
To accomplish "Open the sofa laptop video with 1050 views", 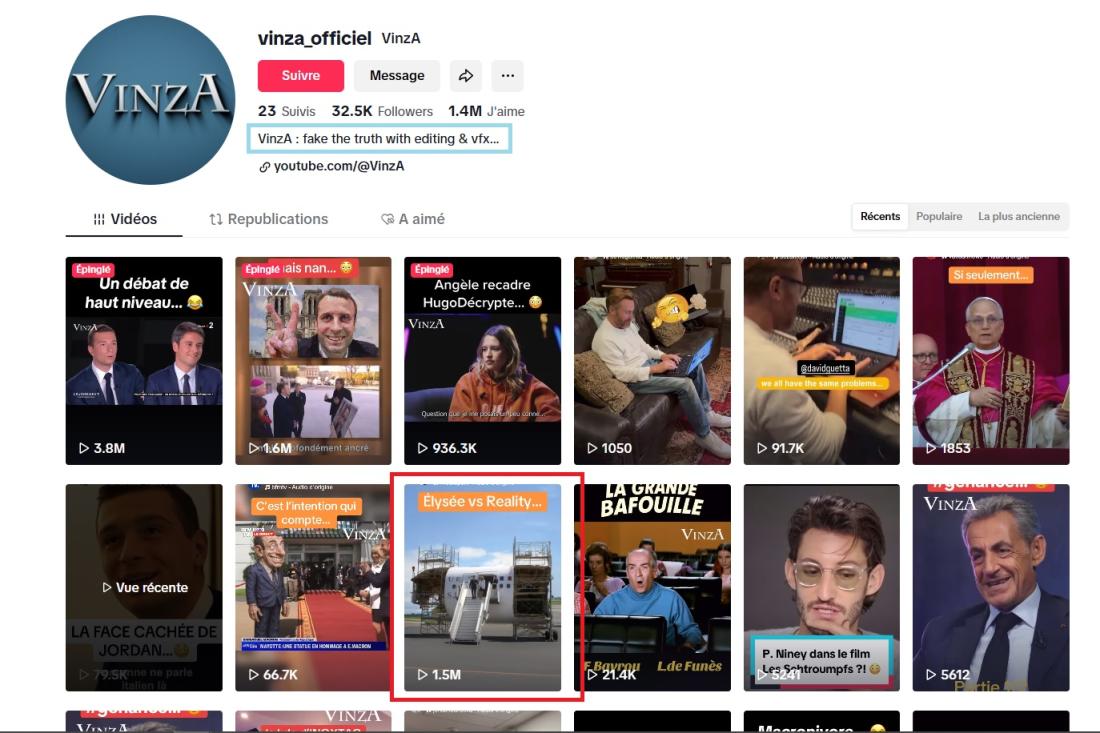I will 652,361.
